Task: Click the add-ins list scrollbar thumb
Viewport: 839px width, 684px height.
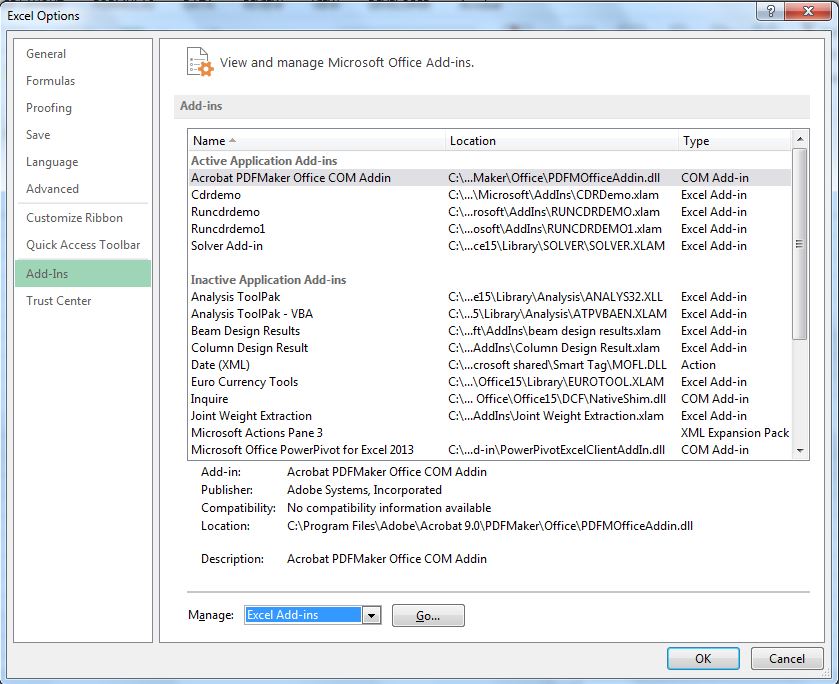Action: coord(800,244)
